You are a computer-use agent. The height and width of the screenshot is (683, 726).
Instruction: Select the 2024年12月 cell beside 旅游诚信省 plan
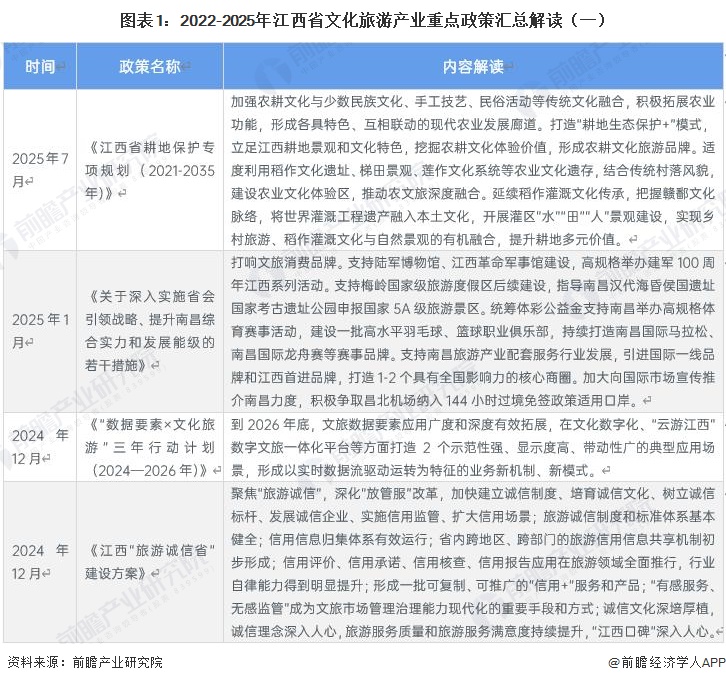(41, 562)
